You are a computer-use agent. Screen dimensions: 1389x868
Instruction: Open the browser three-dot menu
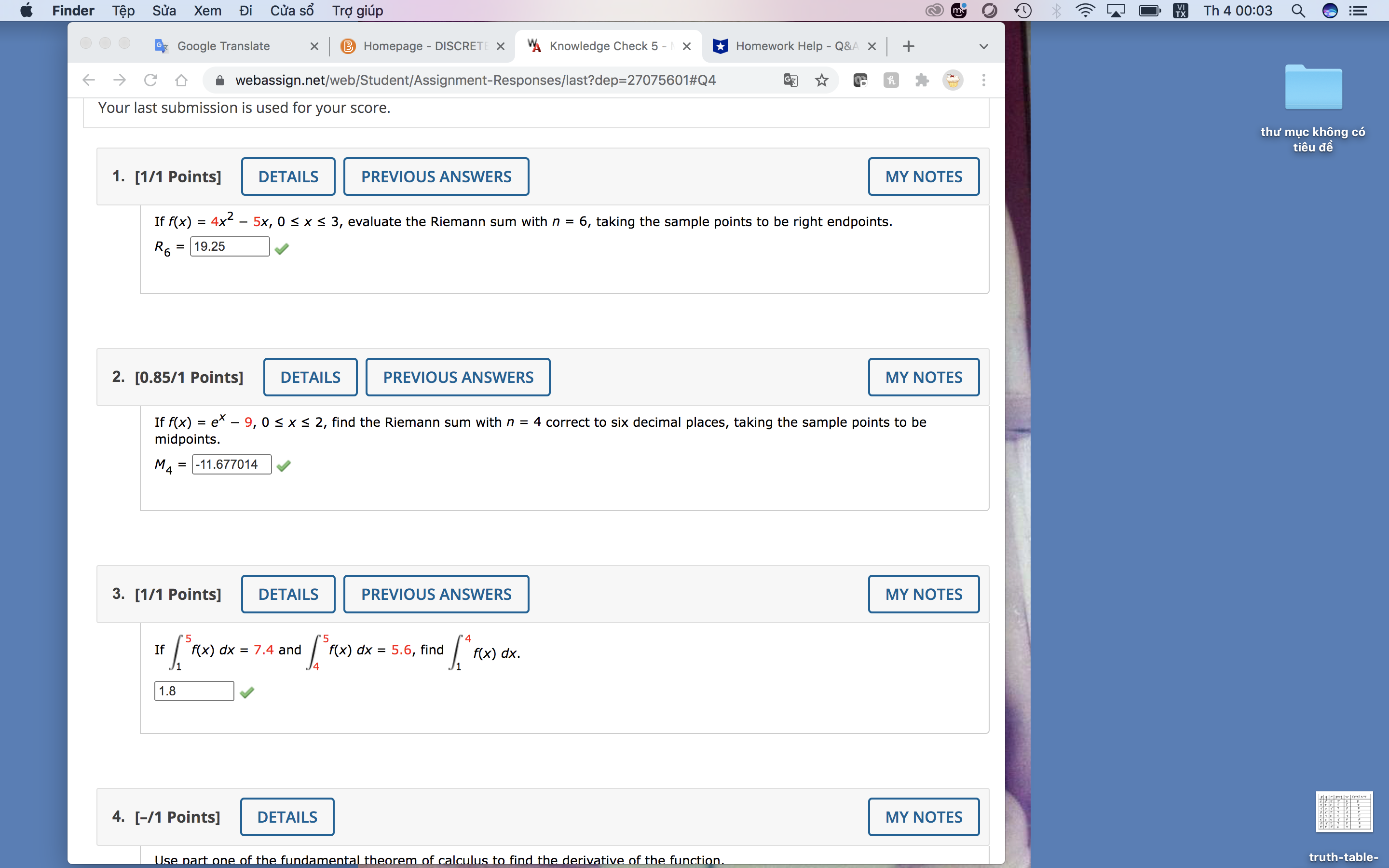click(x=983, y=81)
